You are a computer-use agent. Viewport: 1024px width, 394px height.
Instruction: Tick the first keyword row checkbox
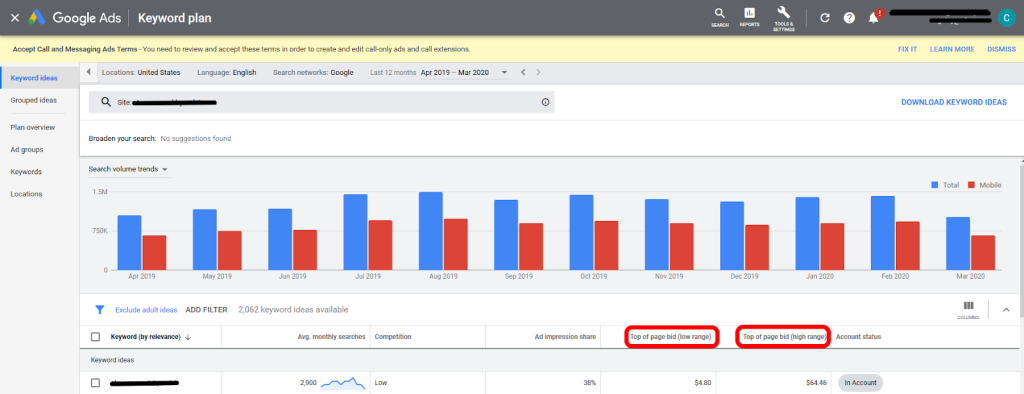pos(95,382)
